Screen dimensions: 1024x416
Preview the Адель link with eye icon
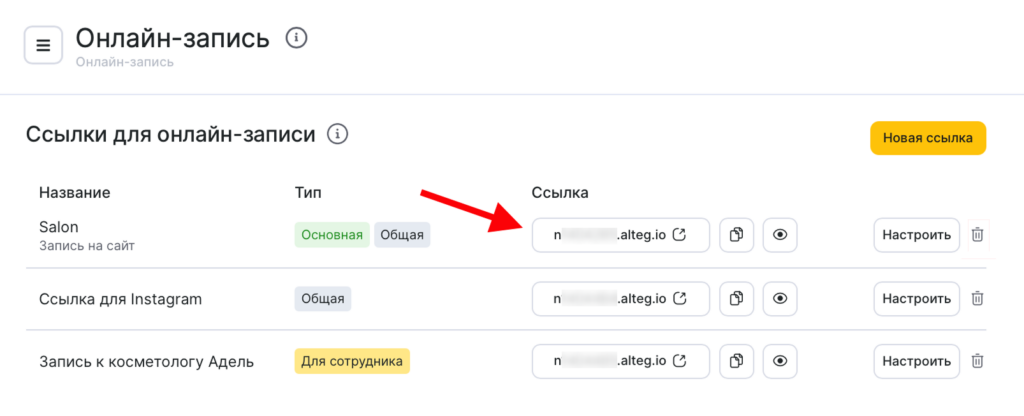point(780,360)
